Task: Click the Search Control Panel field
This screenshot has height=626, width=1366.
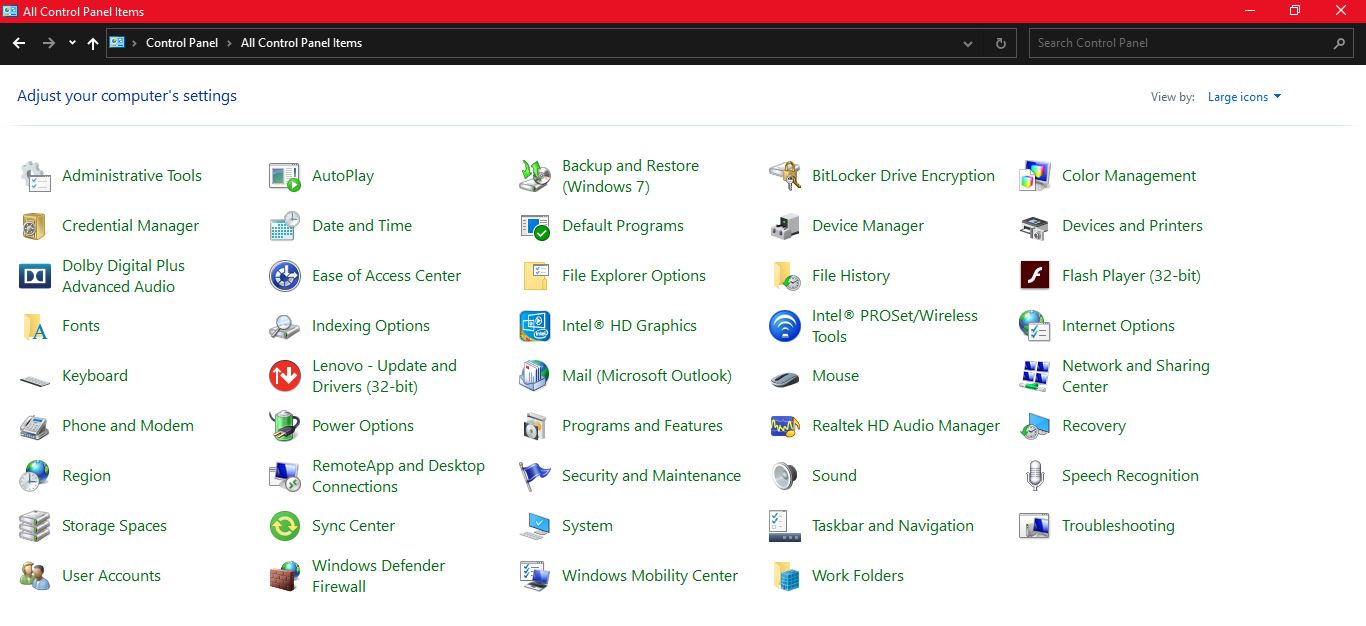Action: coord(1180,43)
